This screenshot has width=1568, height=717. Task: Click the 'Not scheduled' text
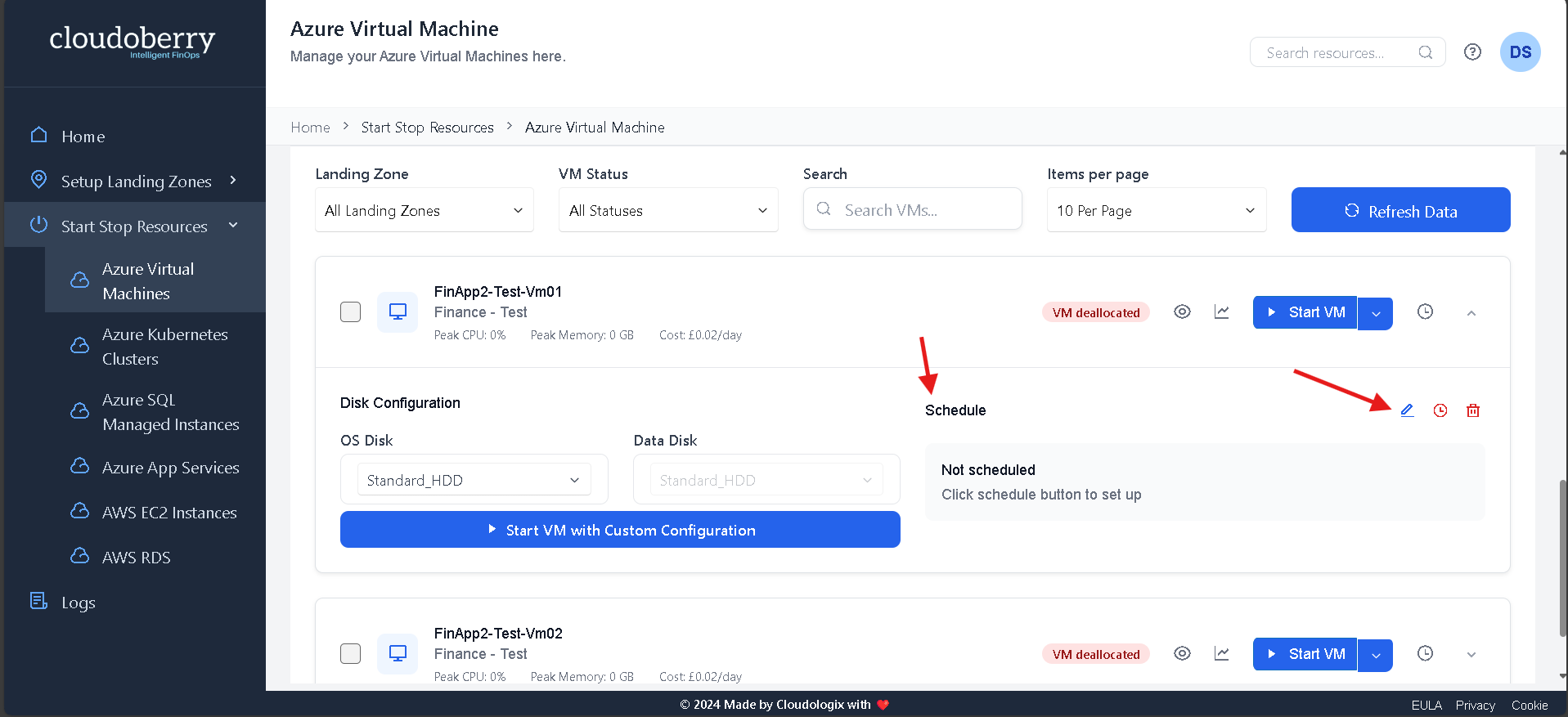(x=988, y=470)
